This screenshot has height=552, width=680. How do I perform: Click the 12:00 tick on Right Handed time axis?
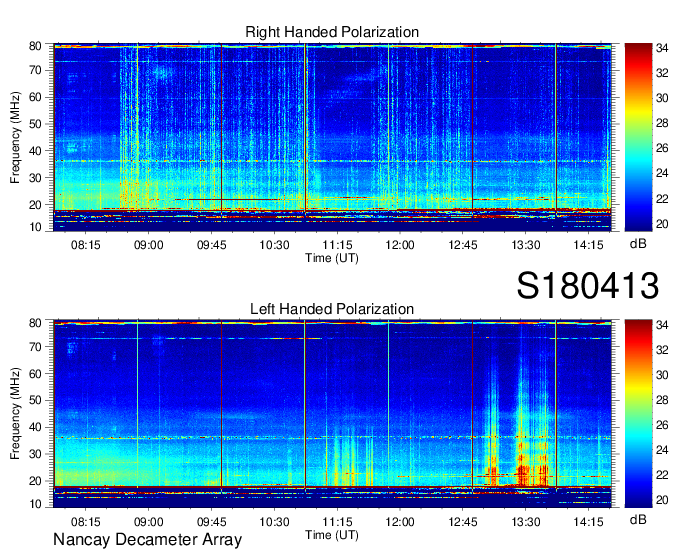(400, 245)
